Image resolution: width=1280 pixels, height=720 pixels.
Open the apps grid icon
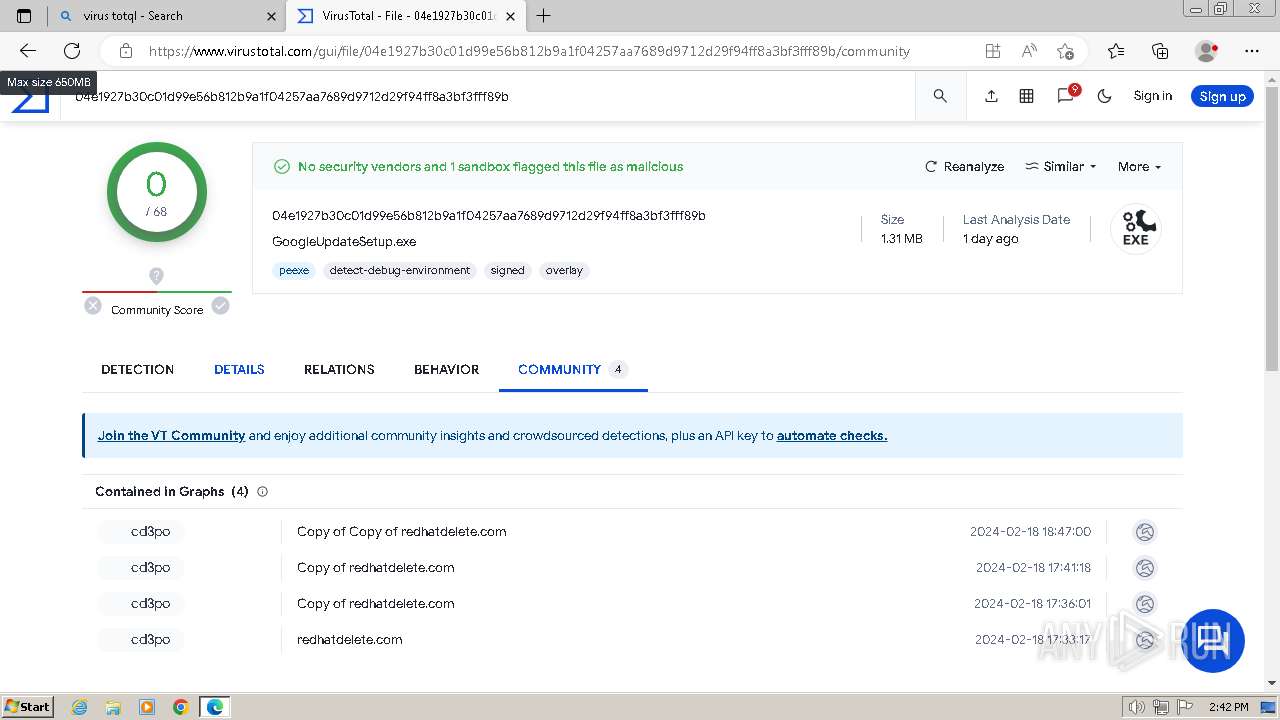pos(1026,96)
